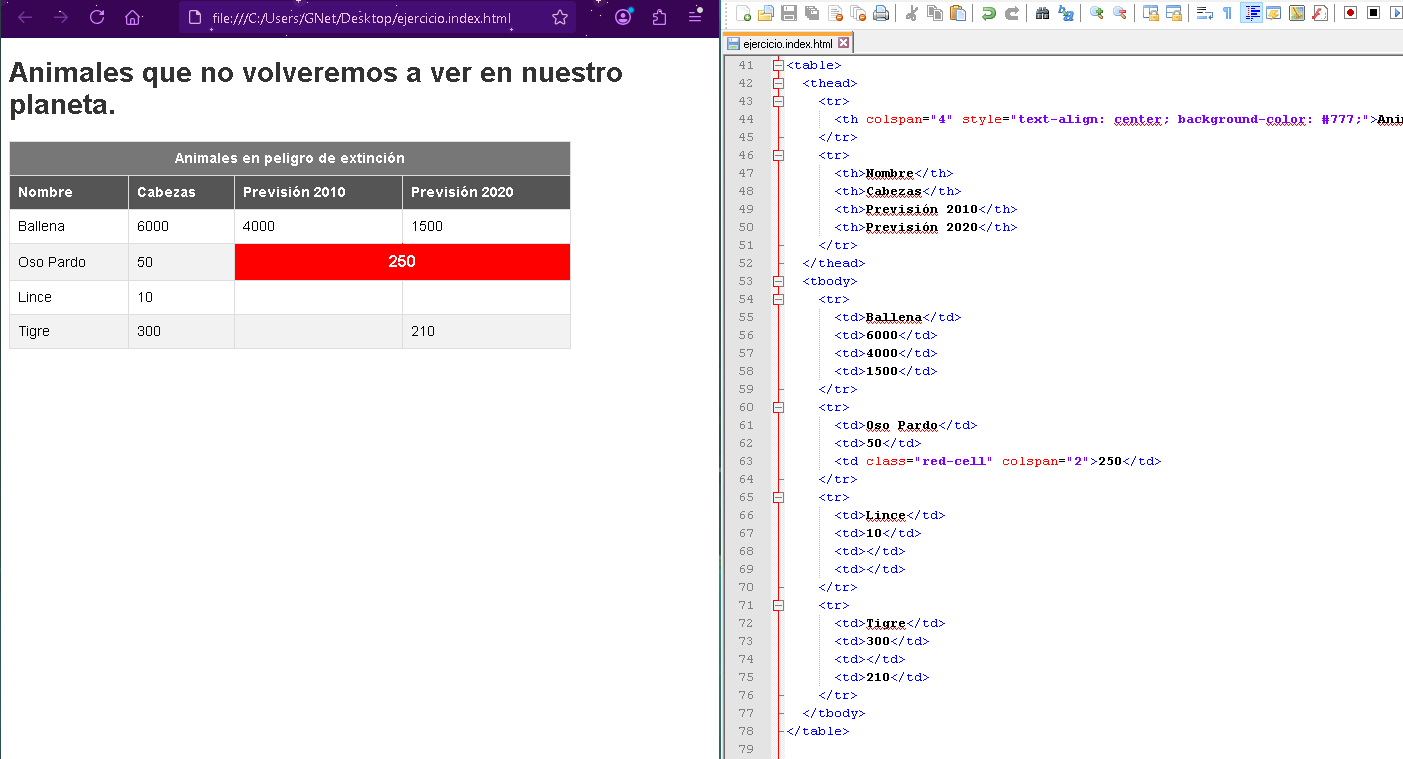
Task: Undo the last edit with the green arrow
Action: 988,13
